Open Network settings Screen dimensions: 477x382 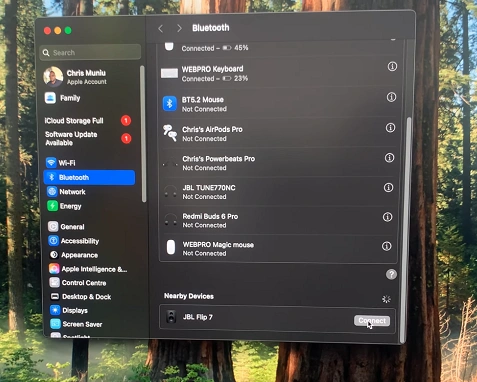[x=66, y=192]
